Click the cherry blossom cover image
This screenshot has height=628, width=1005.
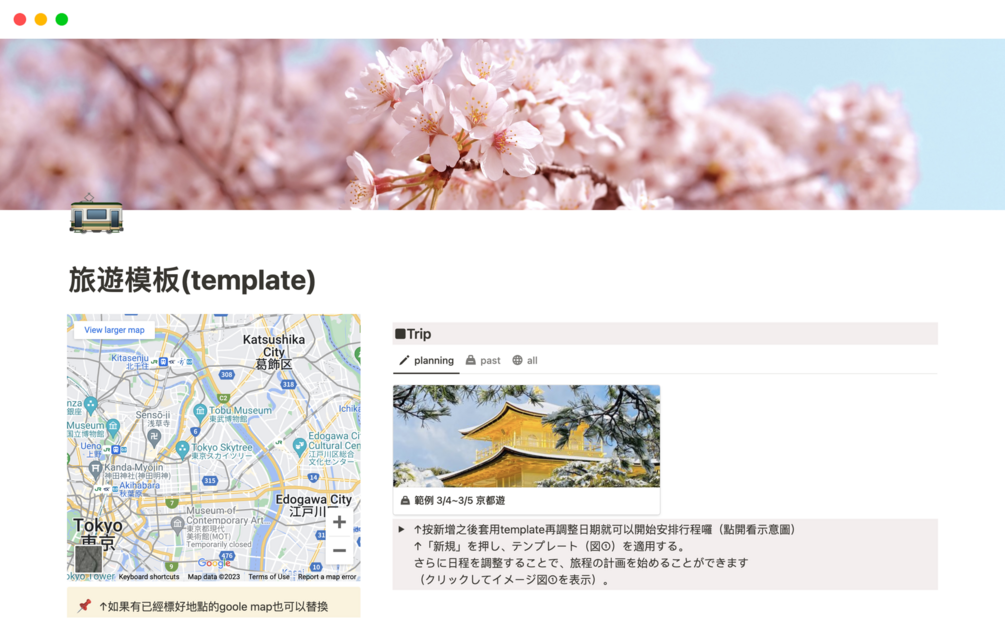pos(502,124)
